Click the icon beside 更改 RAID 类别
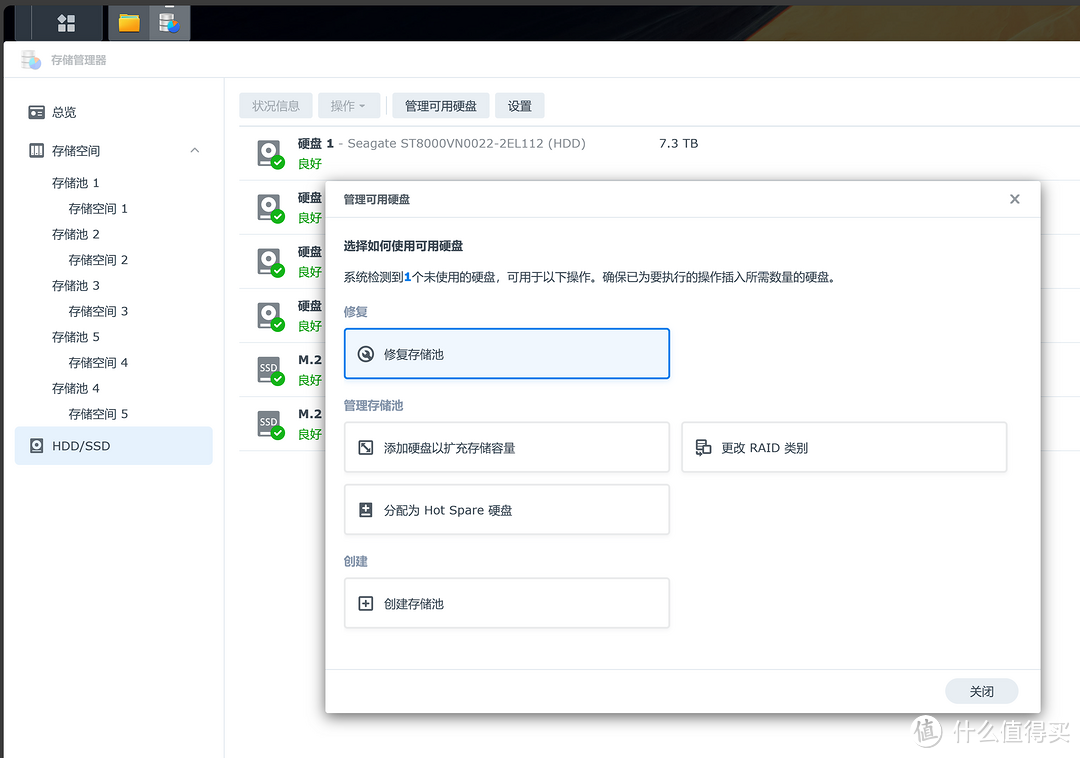 703,448
